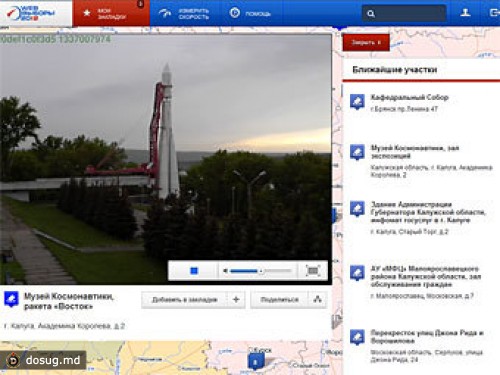This screenshot has height=375, width=500.
Task: Toggle fullscreen video icon
Action: 313,271
